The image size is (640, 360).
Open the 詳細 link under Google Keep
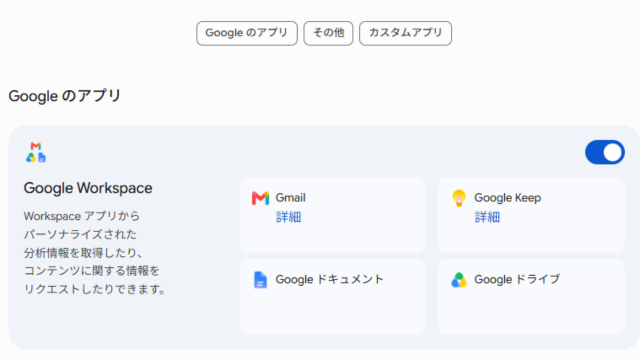(x=487, y=217)
